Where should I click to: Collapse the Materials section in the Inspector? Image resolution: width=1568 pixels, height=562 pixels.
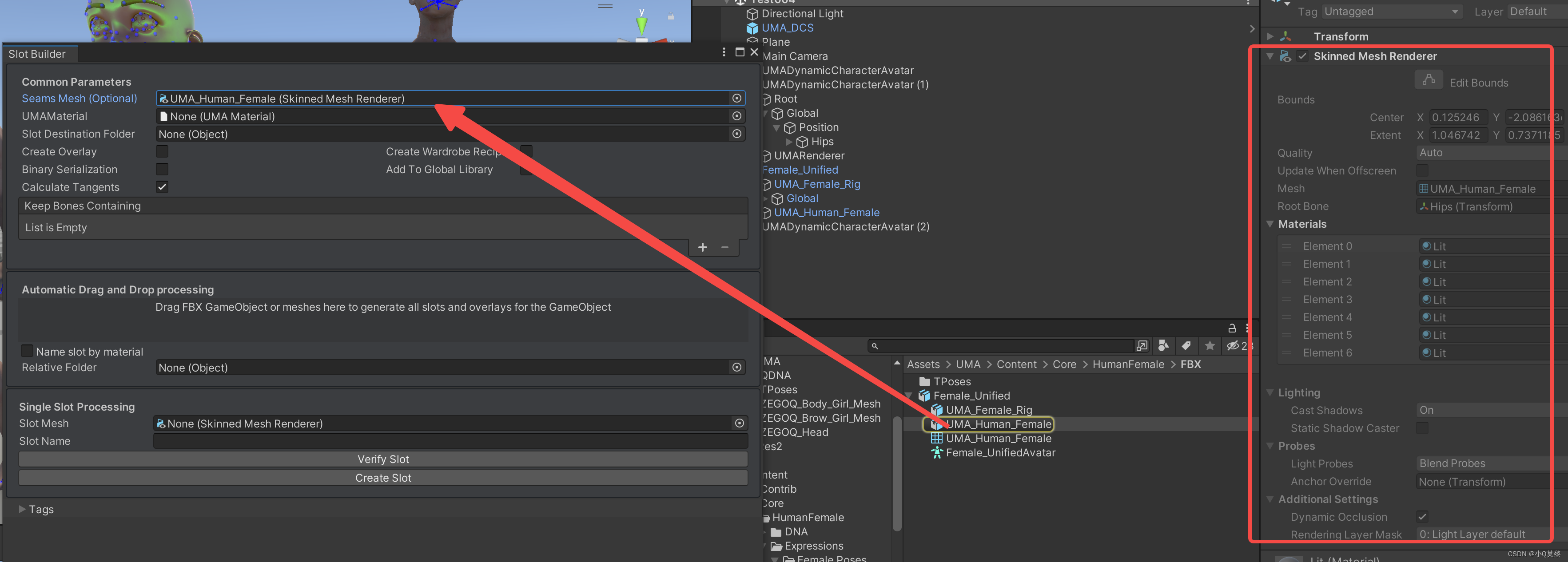click(x=1270, y=224)
